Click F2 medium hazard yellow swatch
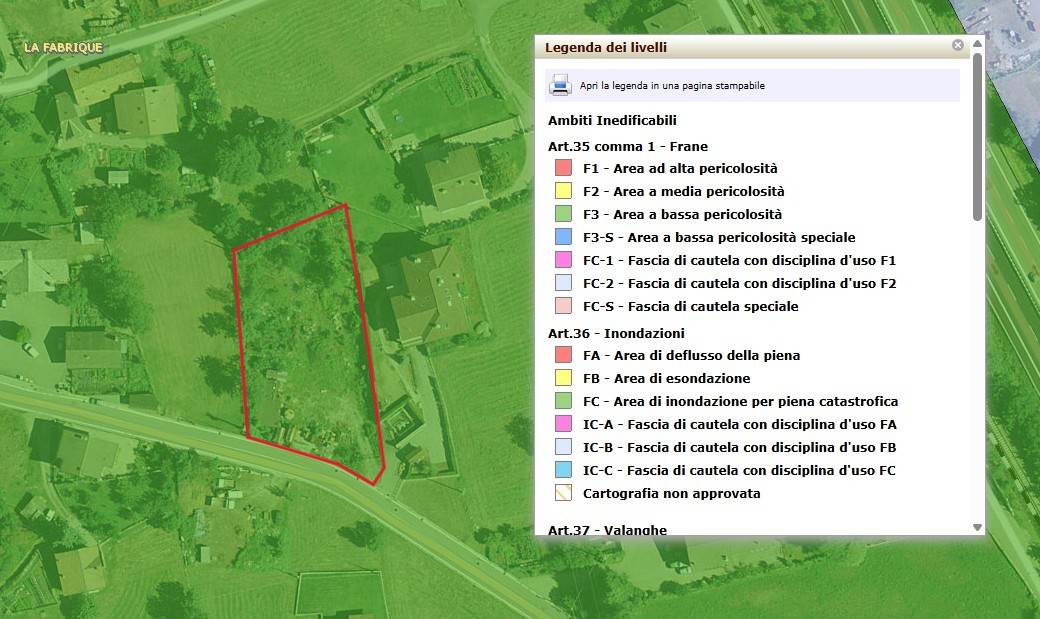1040x619 pixels. pyautogui.click(x=563, y=191)
